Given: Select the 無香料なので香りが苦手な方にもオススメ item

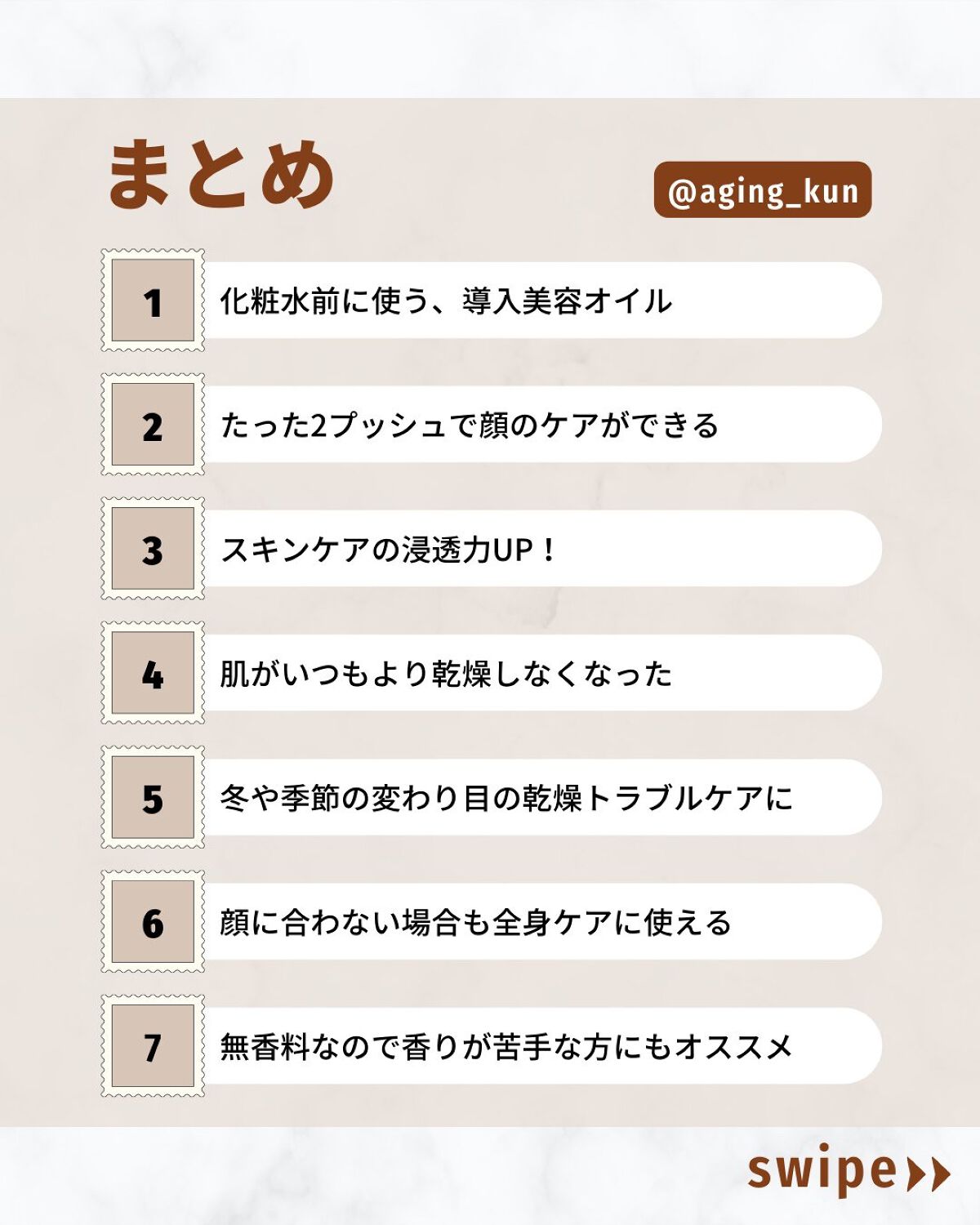Looking at the screenshot, I should (506, 1047).
